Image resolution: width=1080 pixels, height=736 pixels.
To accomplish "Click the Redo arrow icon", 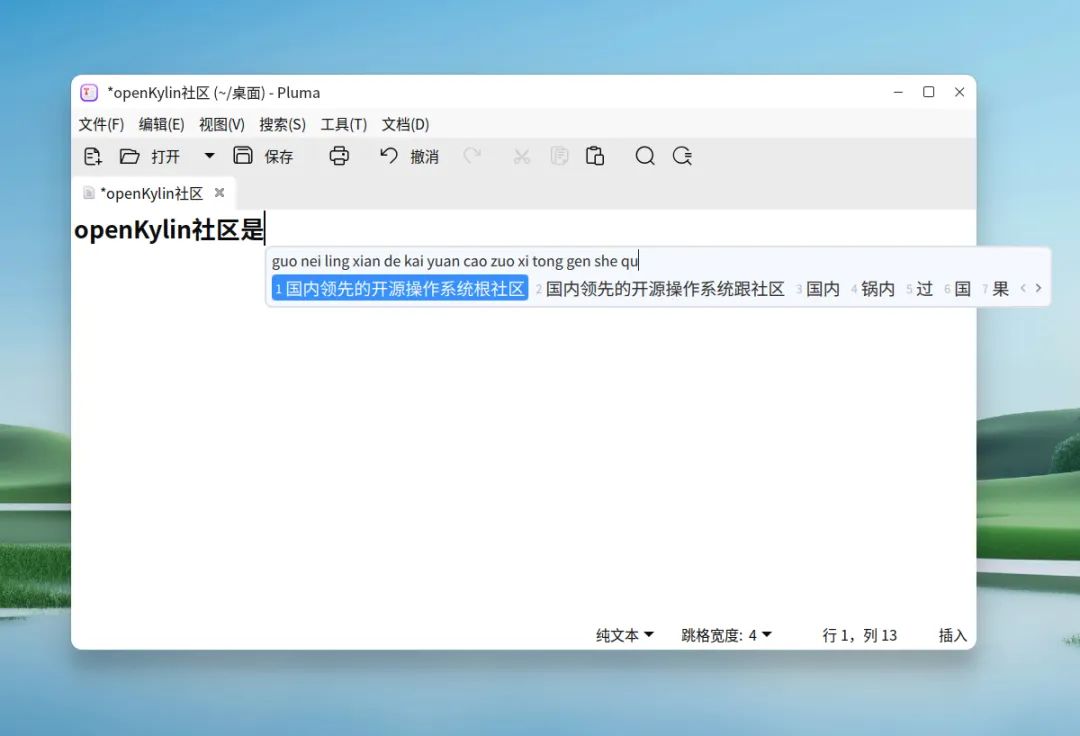I will pos(472,156).
